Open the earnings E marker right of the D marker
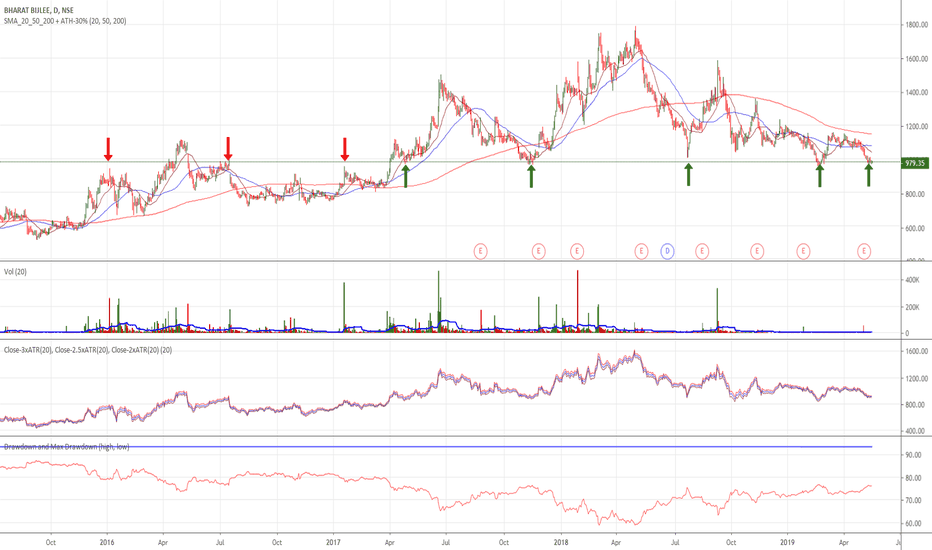The width and height of the screenshot is (932, 550). [702, 252]
